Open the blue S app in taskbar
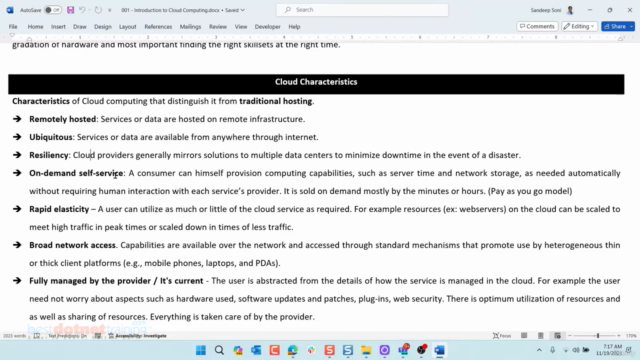640x360 pixels. click(x=348, y=350)
